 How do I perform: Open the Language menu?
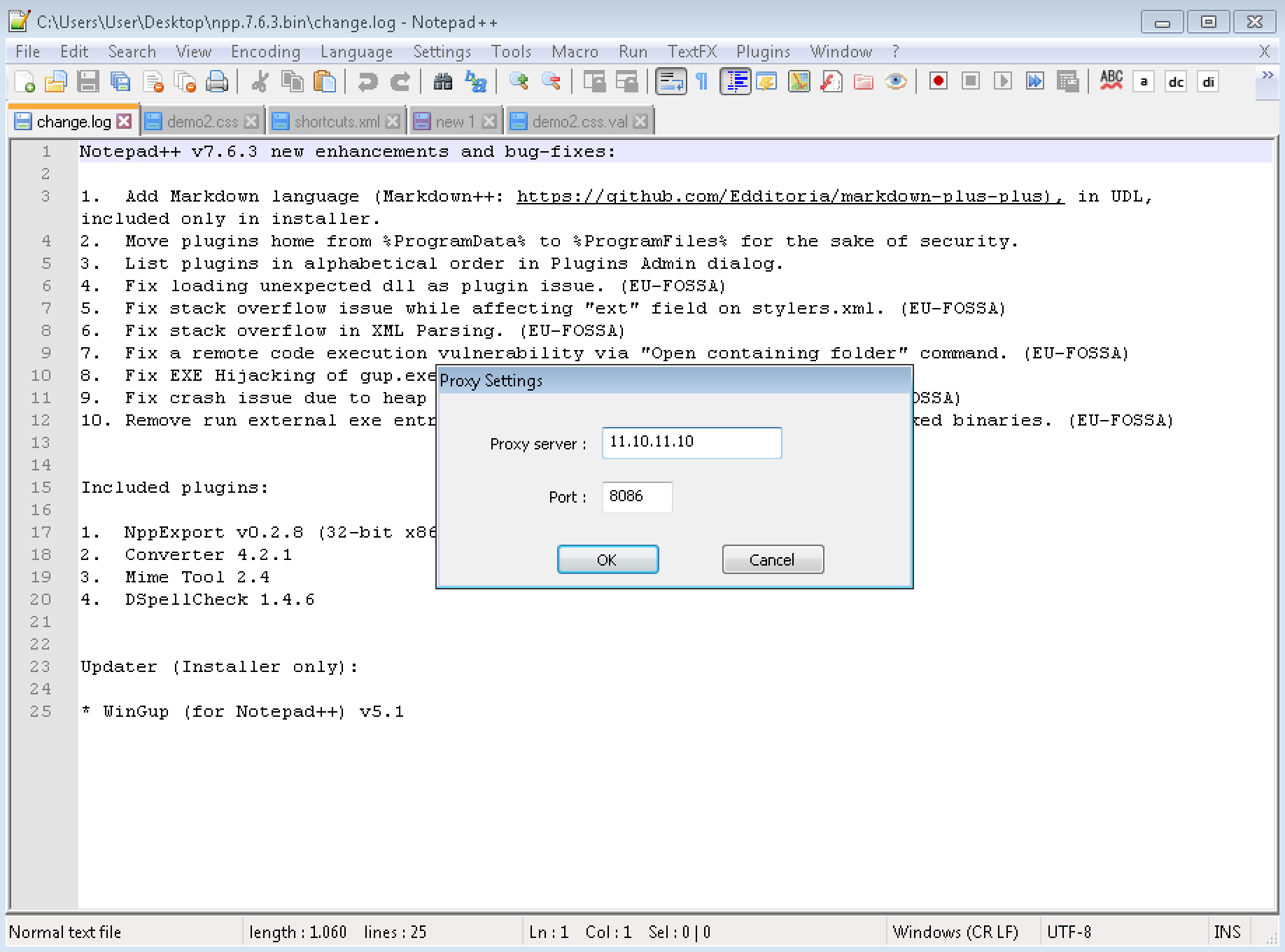(357, 52)
